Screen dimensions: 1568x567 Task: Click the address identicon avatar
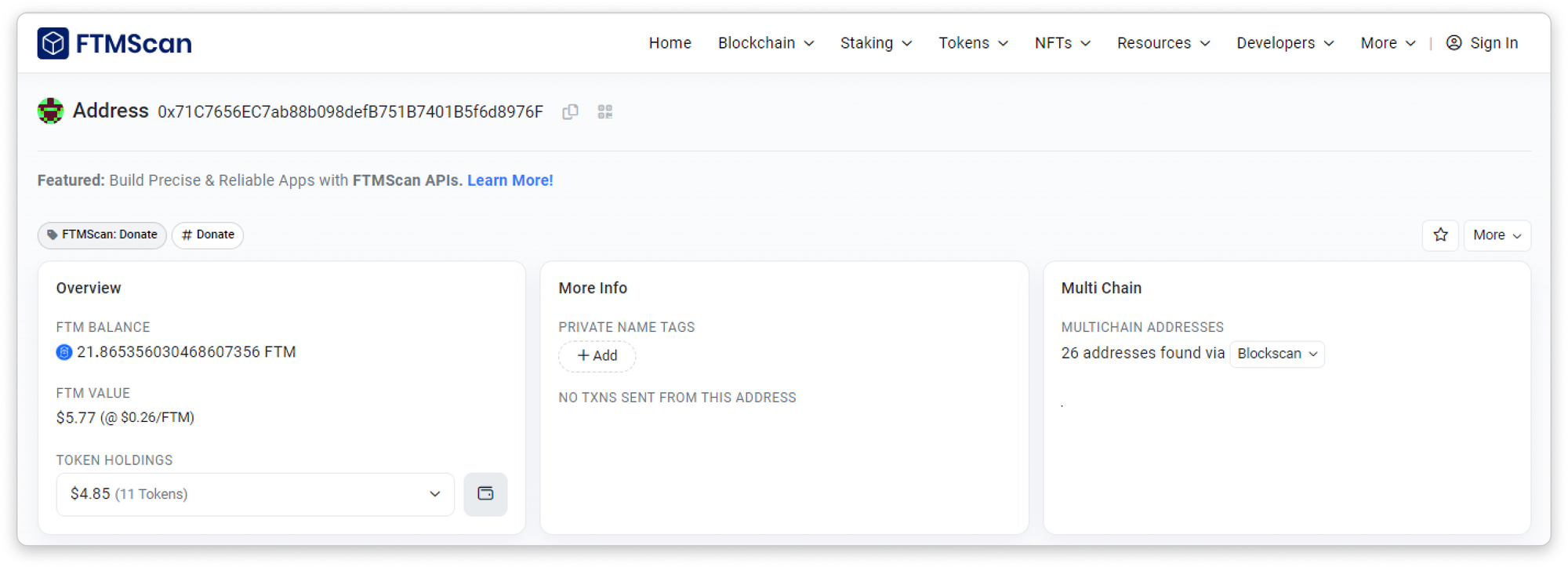coord(51,111)
